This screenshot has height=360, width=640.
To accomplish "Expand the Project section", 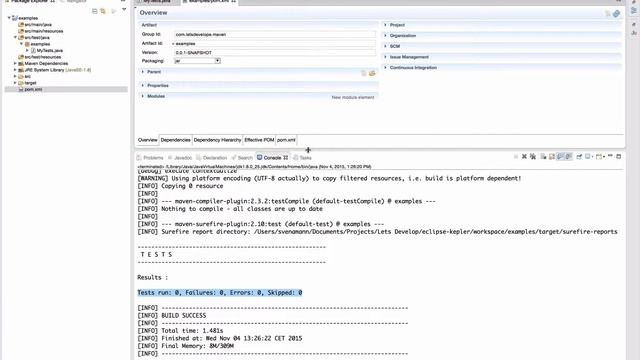I will 385,25.
